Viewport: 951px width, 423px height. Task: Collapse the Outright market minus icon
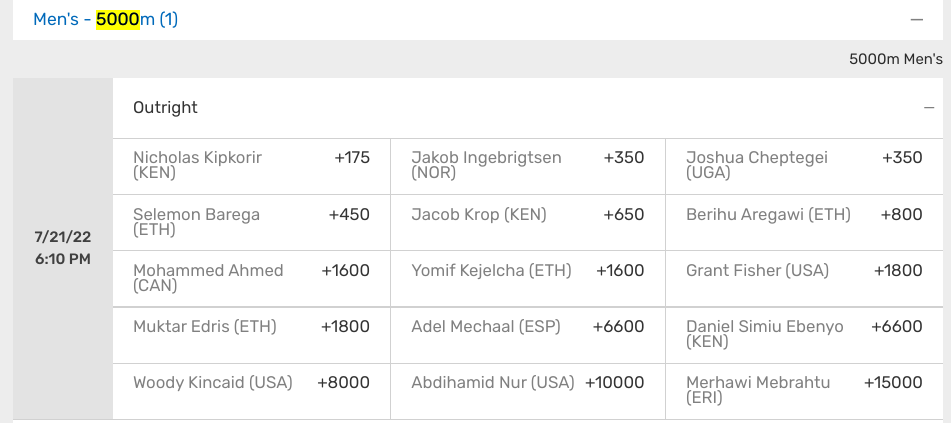[929, 107]
